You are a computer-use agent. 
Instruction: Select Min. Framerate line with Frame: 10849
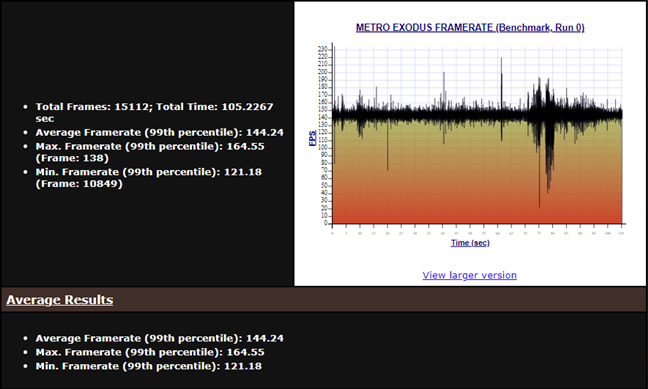pos(149,178)
